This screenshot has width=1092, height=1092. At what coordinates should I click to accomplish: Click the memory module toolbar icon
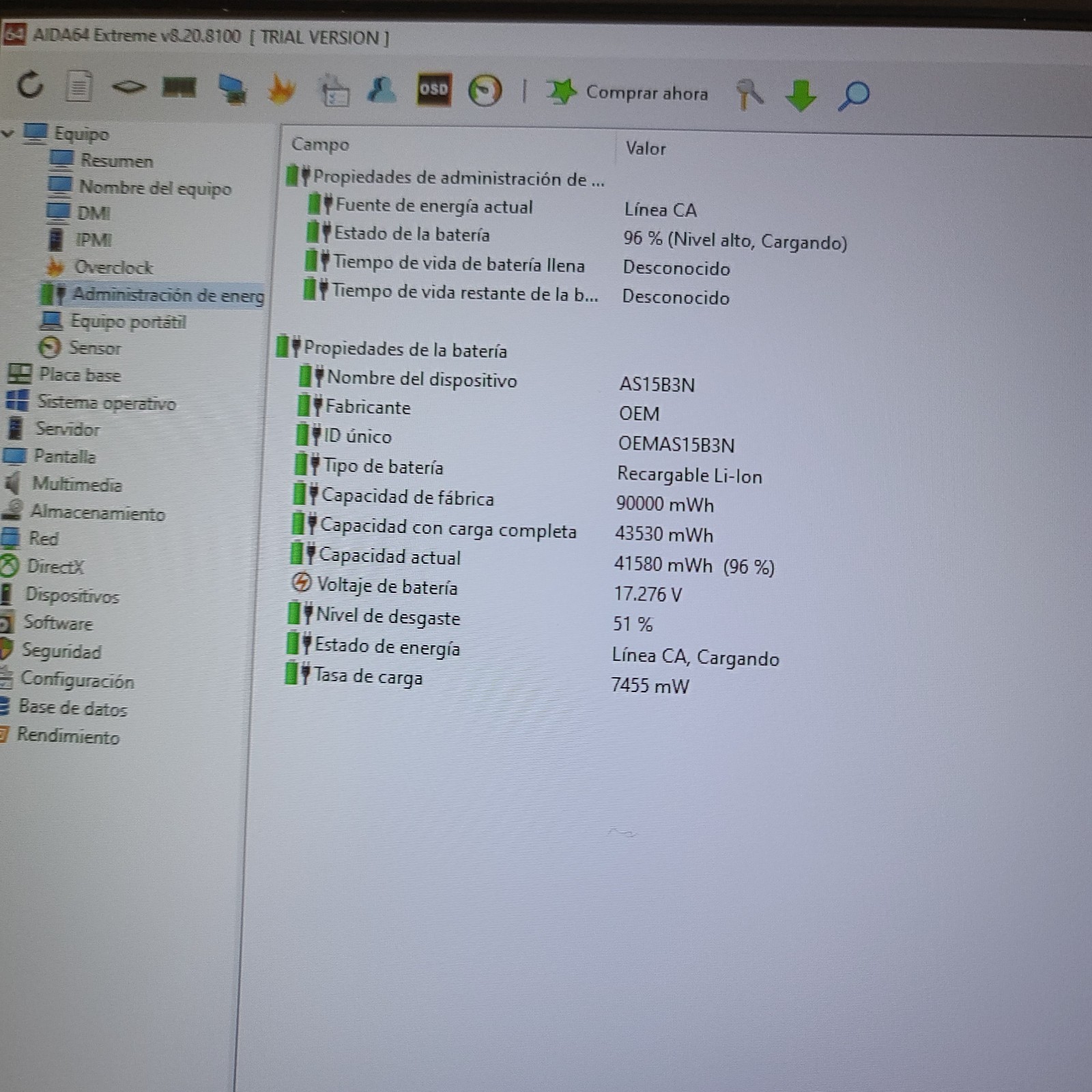pos(179,87)
